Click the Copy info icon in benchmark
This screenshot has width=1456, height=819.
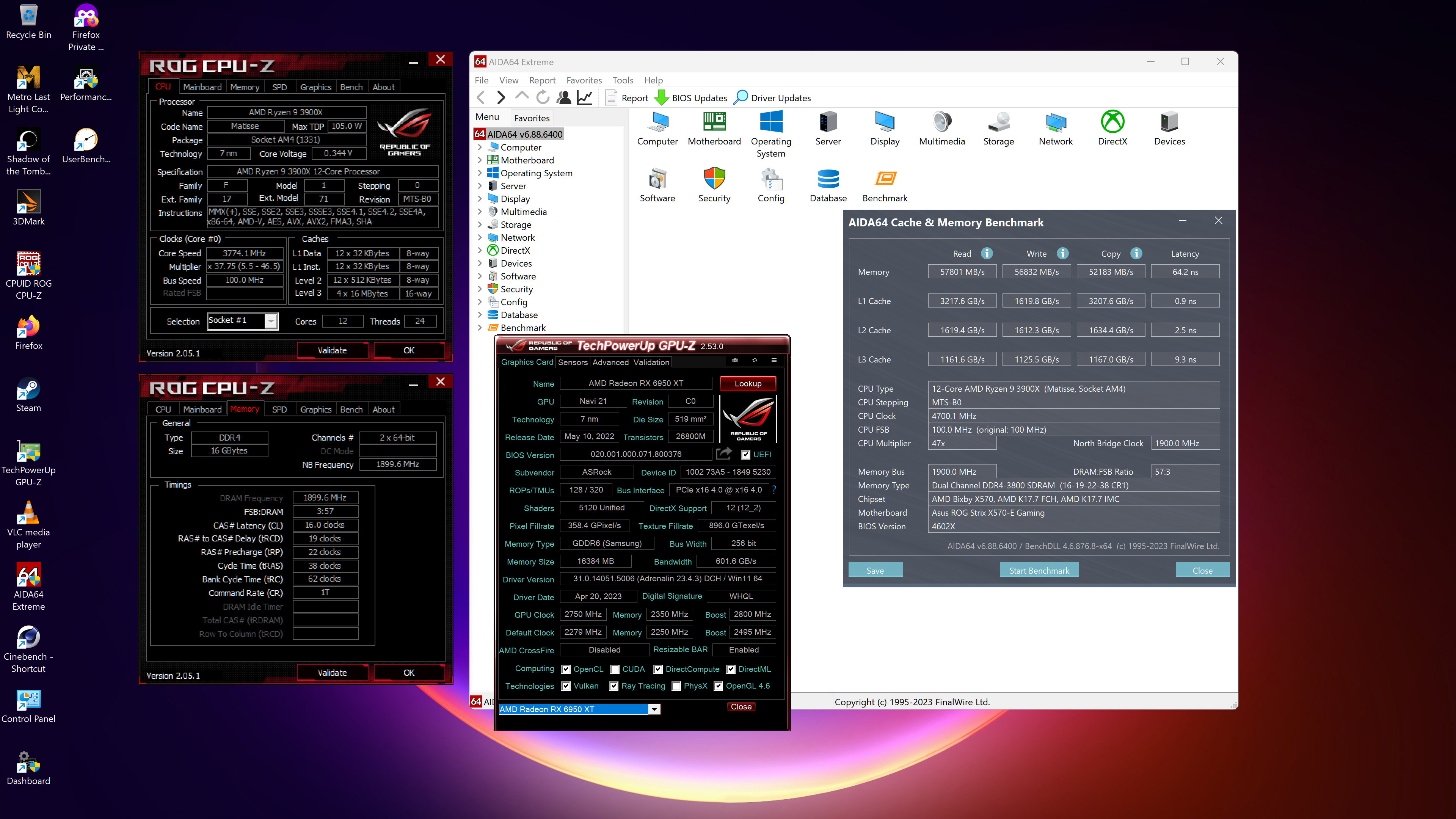(x=1137, y=253)
